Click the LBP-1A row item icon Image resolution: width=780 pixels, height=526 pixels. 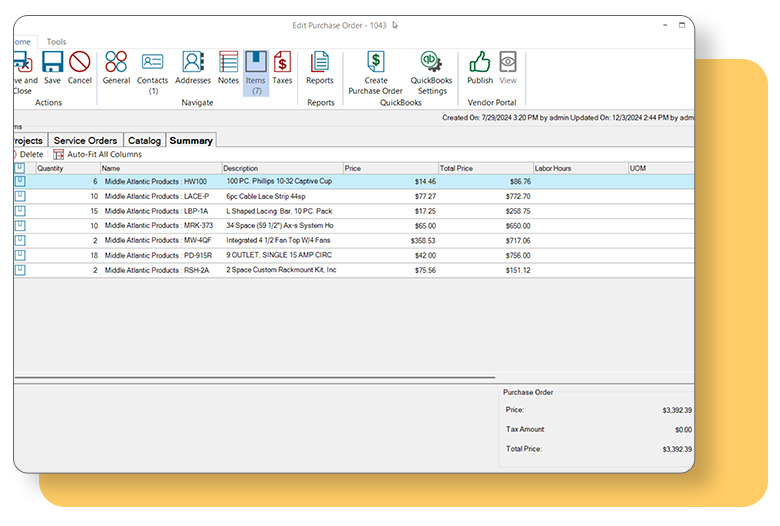[20, 211]
